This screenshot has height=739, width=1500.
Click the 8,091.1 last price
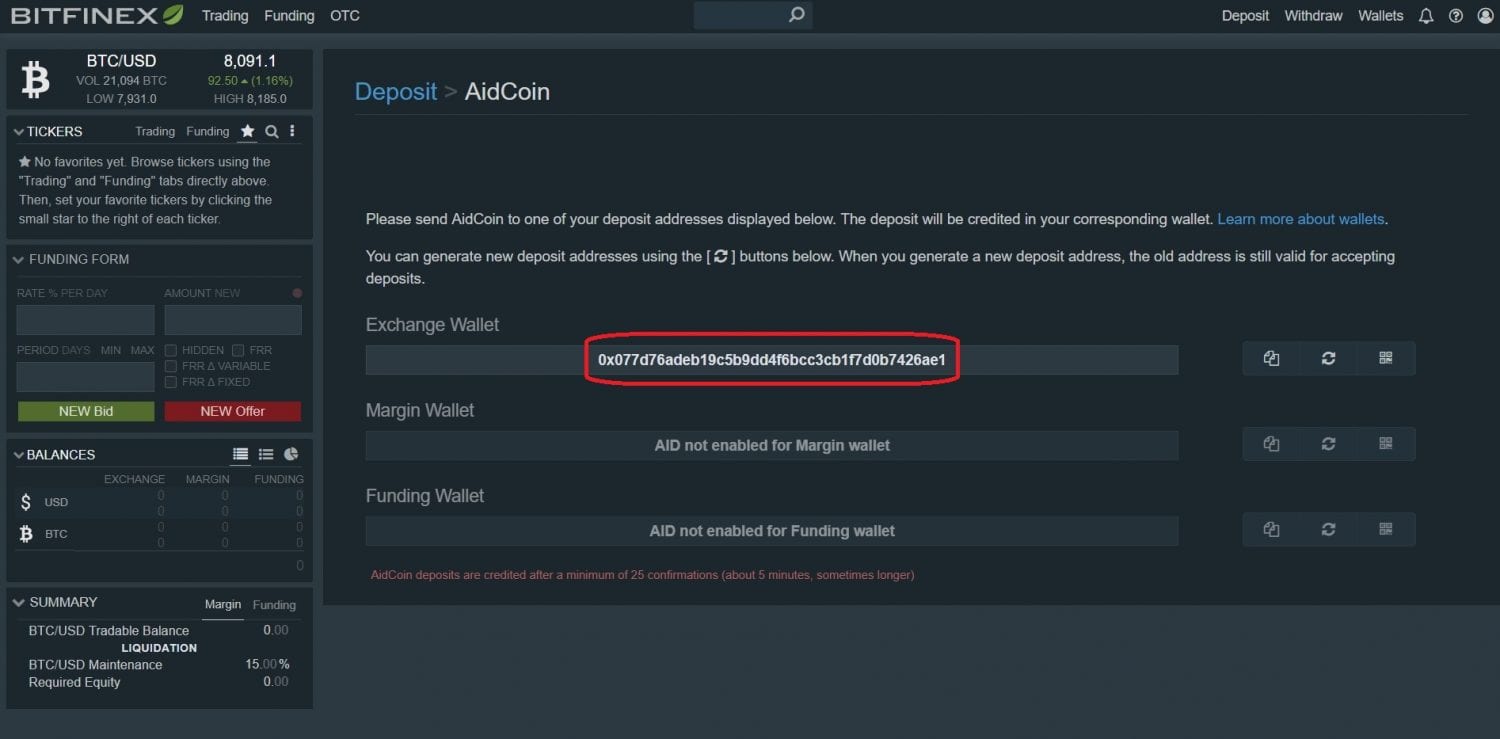(x=250, y=61)
